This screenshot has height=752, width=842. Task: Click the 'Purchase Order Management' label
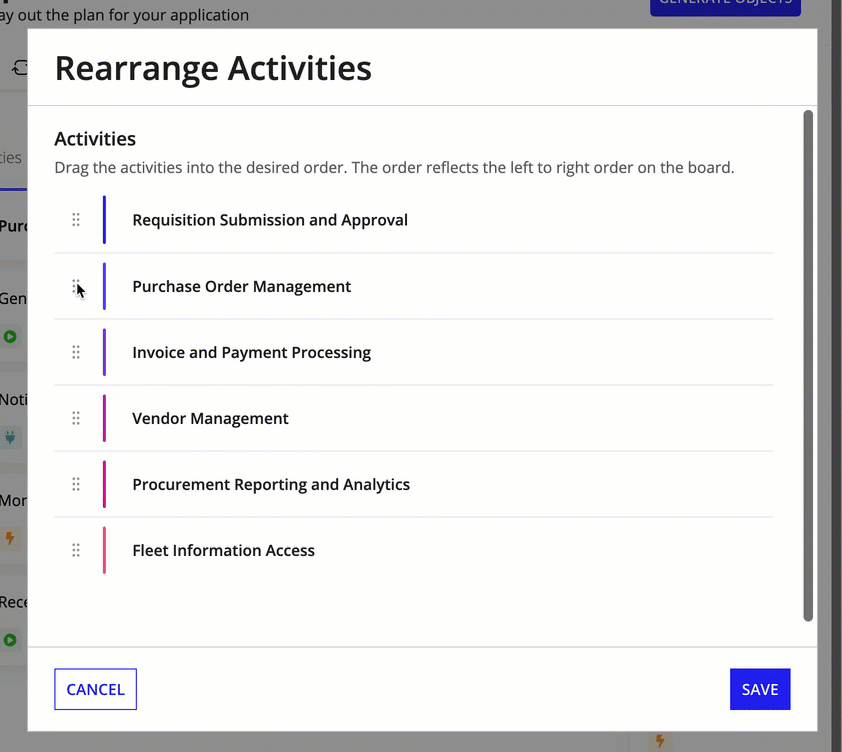pyautogui.click(x=242, y=286)
